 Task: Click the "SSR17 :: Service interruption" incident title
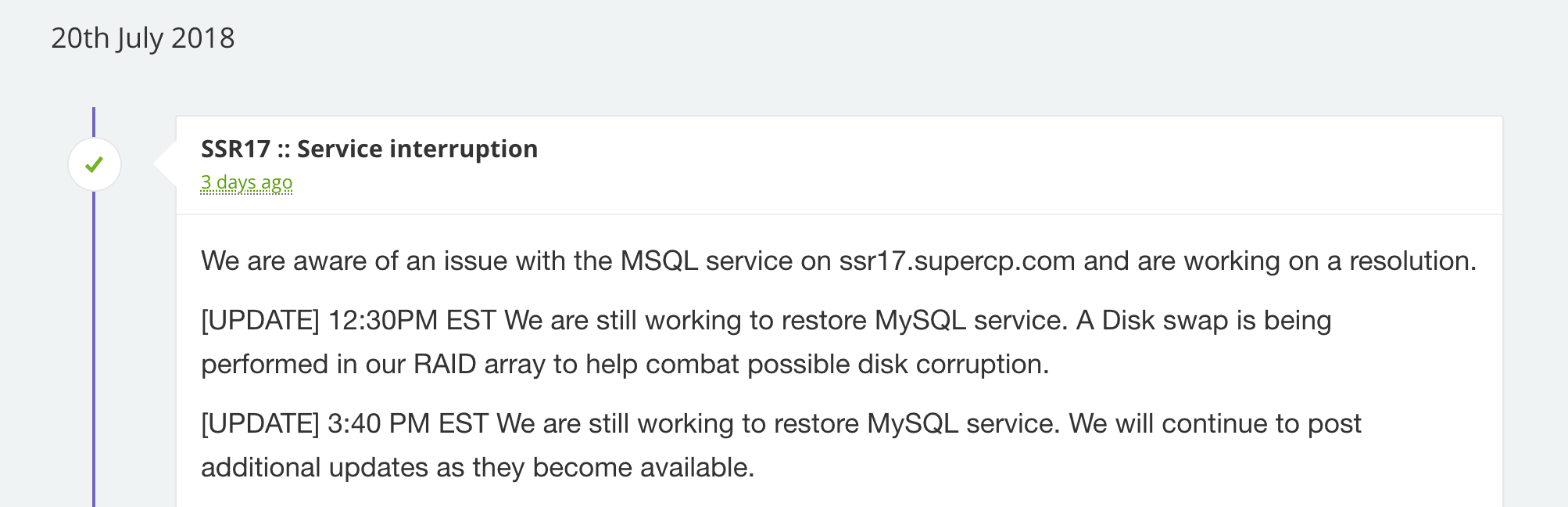(369, 149)
